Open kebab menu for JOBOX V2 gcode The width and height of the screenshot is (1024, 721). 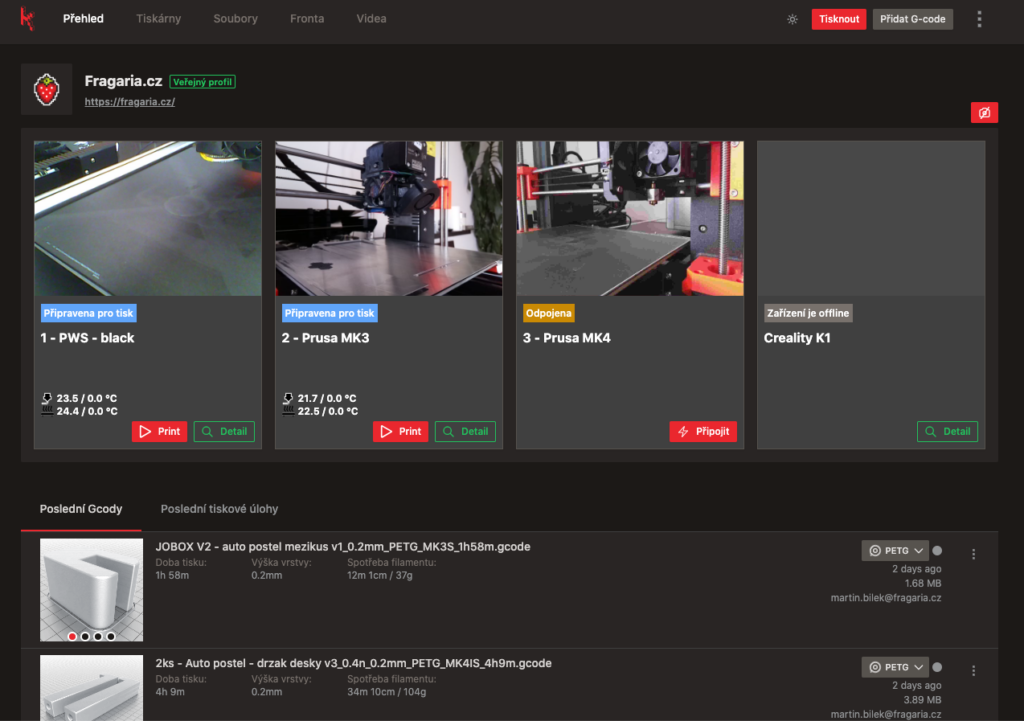click(x=974, y=554)
